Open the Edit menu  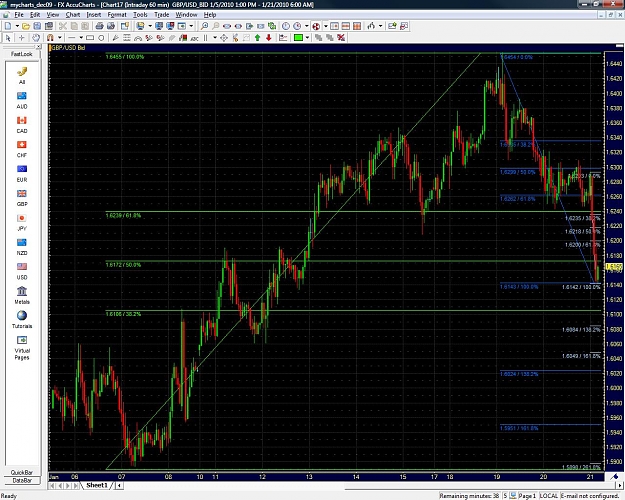coord(35,15)
